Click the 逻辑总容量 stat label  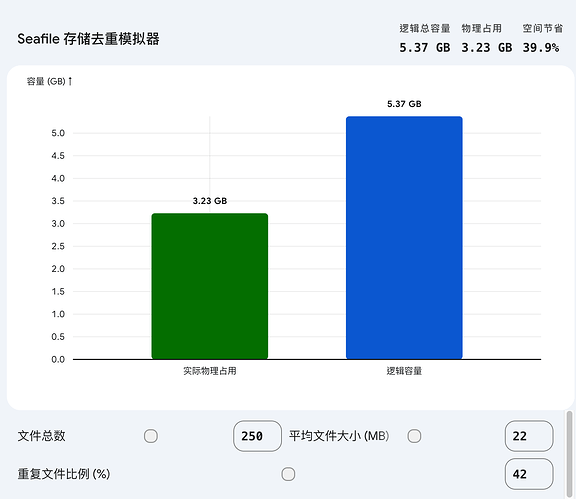point(425,28)
